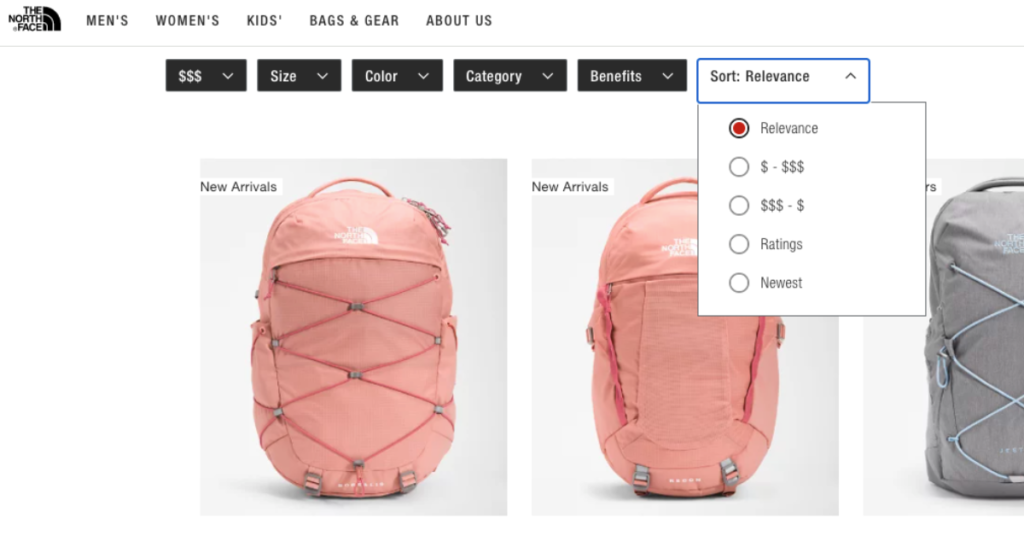Open the first pink backpack with bungee cords
Viewport: 1024px width, 536px height.
coord(353,337)
